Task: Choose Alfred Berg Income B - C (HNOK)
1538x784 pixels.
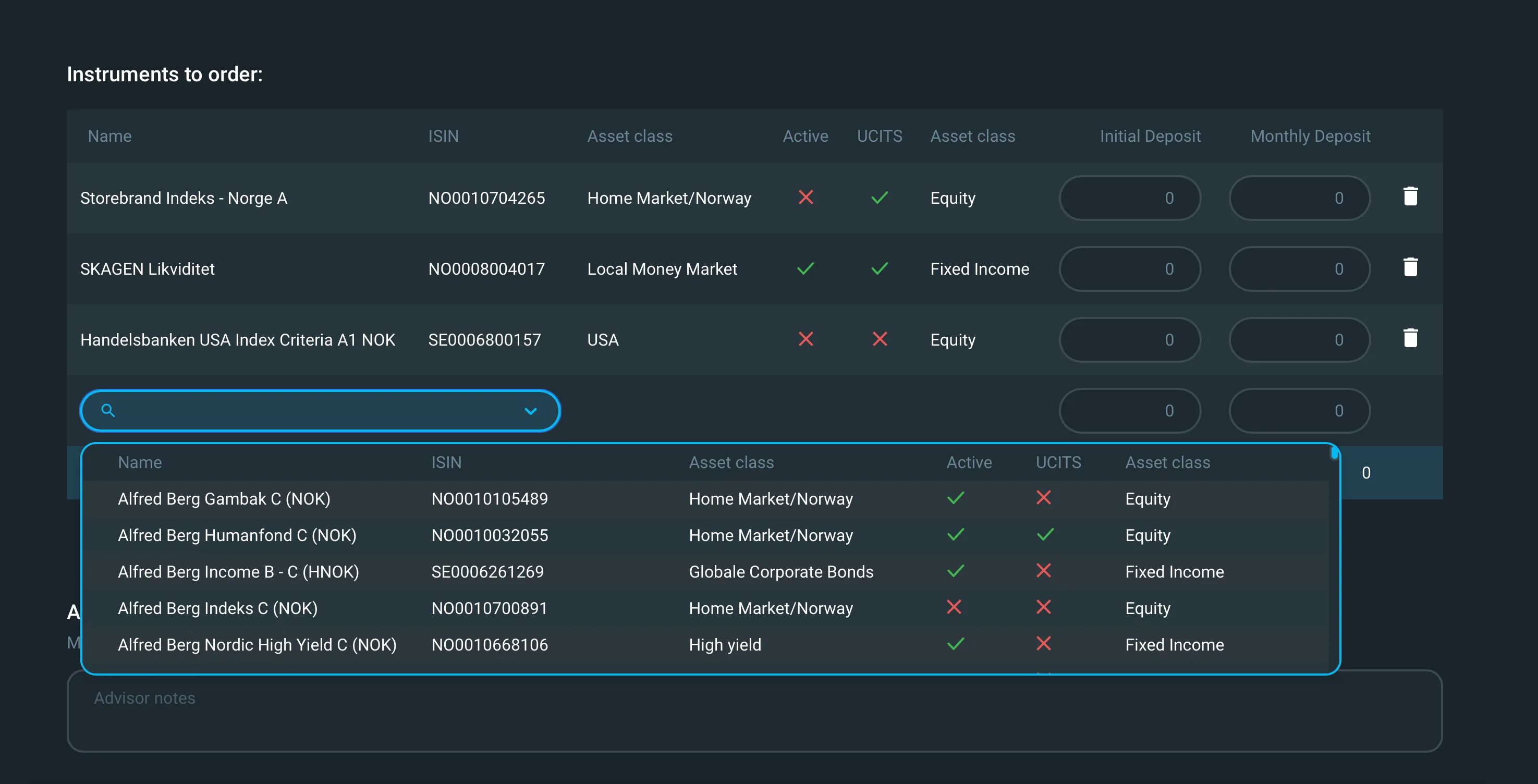Action: pos(705,571)
